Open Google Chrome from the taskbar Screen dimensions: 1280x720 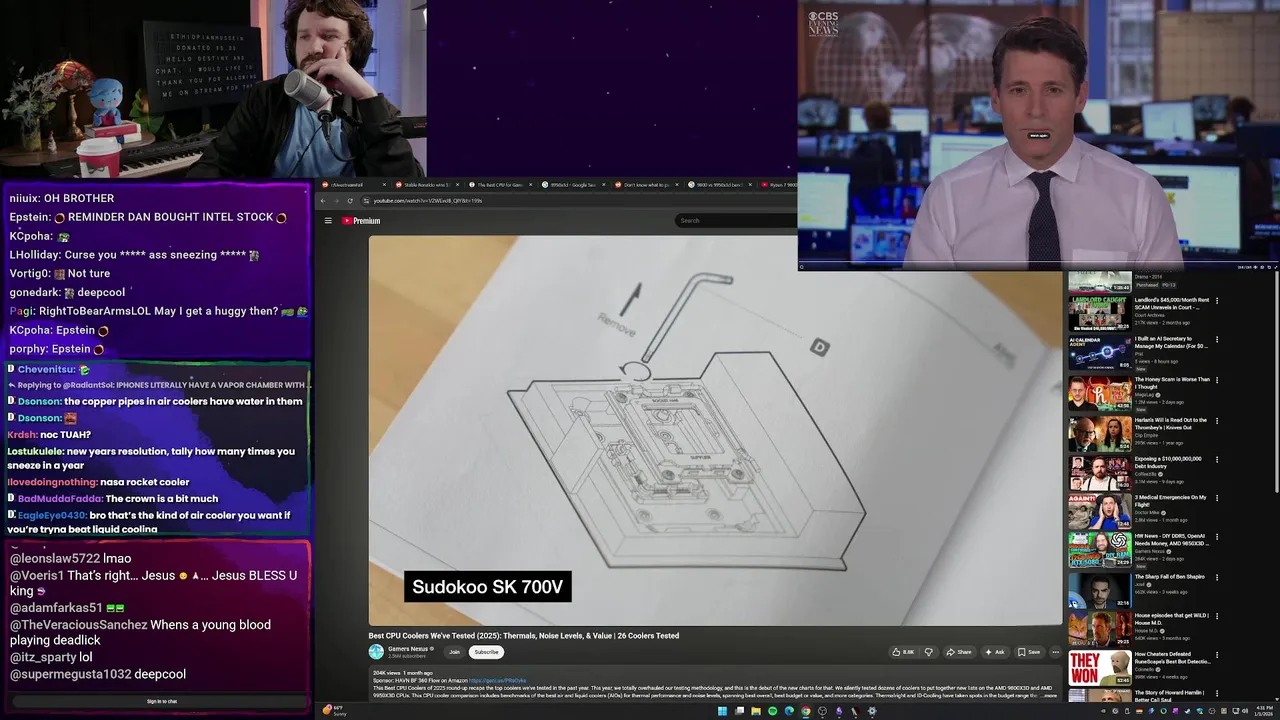click(x=805, y=712)
